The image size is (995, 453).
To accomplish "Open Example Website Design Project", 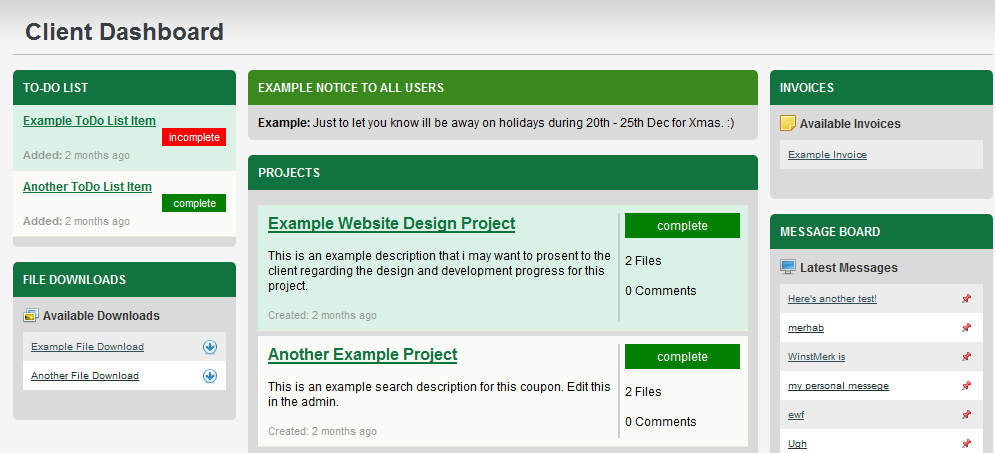I will click(x=392, y=223).
